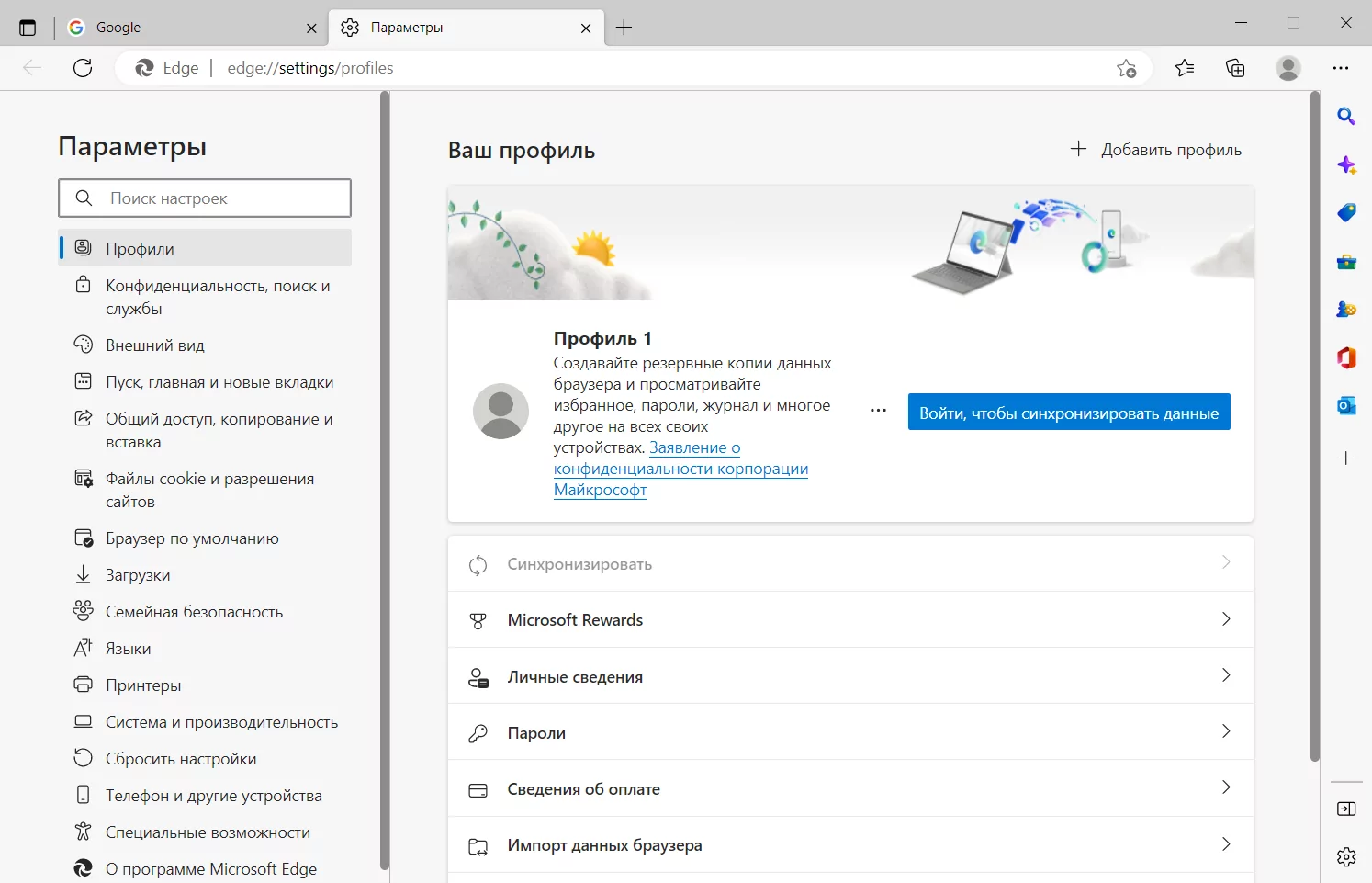The width and height of the screenshot is (1372, 883).
Task: Click the profile avatar in toolbar
Action: coord(1288,68)
